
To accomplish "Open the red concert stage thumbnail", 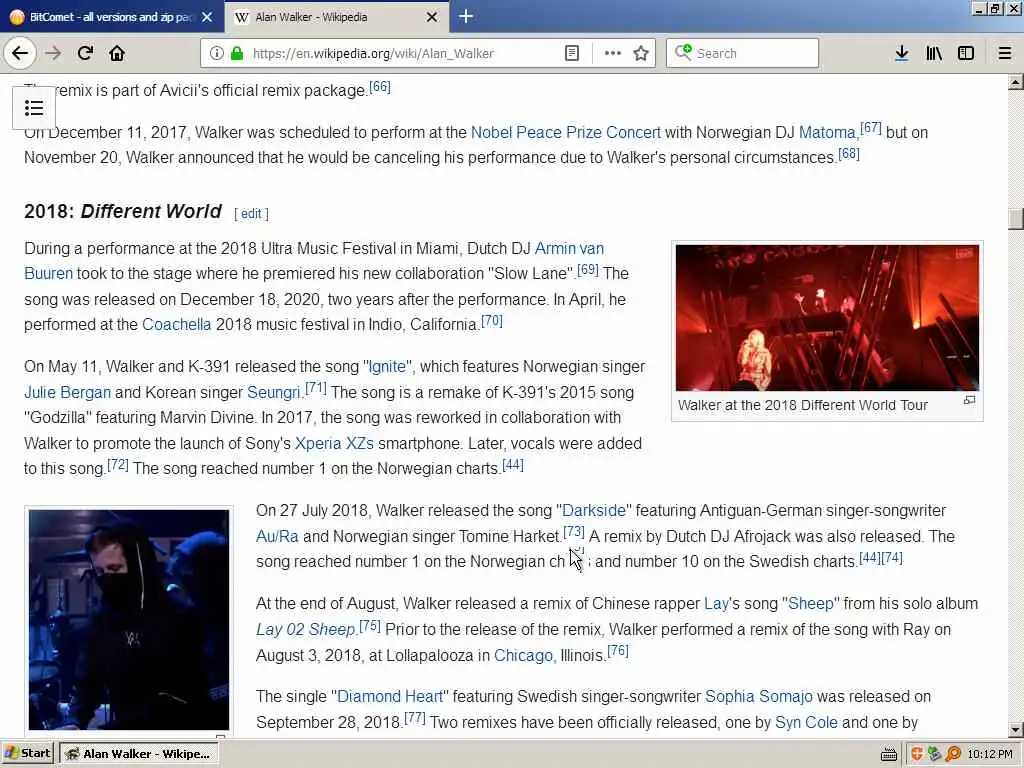I will click(827, 318).
